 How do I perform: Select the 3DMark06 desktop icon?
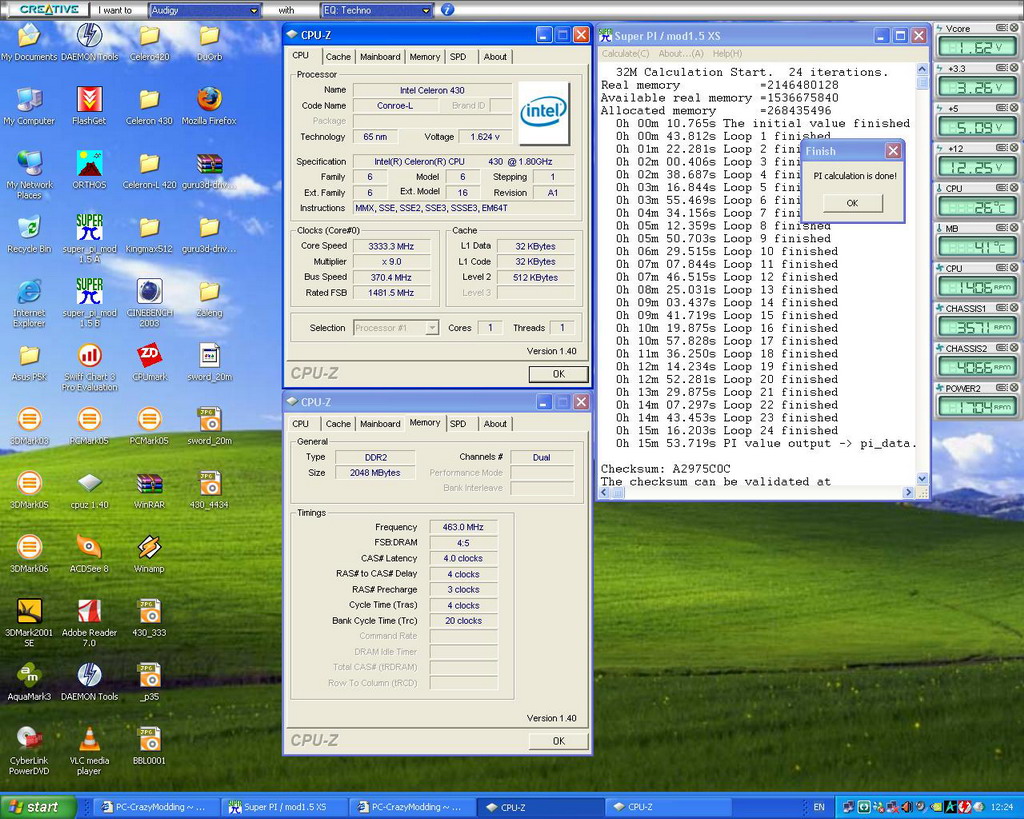(29, 553)
